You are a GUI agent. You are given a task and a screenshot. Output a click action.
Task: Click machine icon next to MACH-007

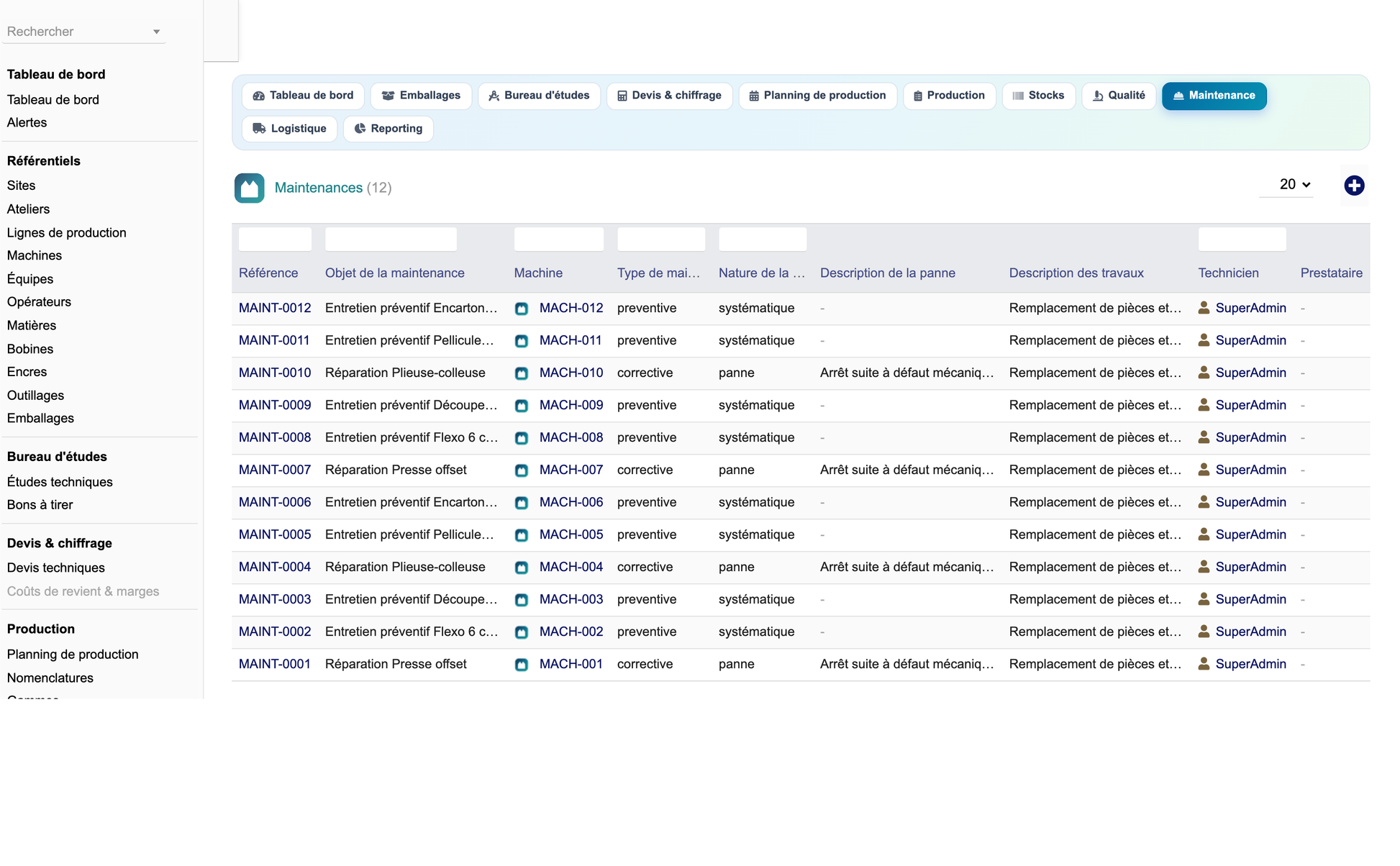pyautogui.click(x=522, y=470)
